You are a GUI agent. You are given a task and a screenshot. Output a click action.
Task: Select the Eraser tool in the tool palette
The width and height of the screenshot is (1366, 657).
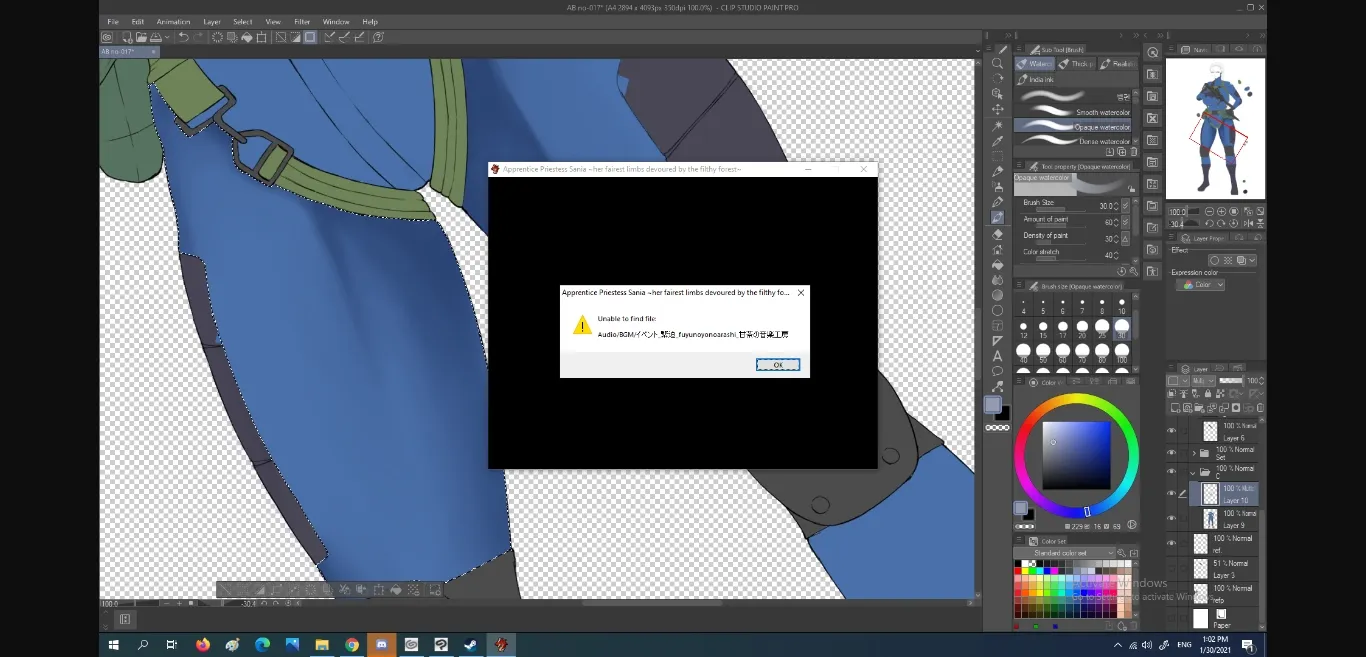(997, 234)
